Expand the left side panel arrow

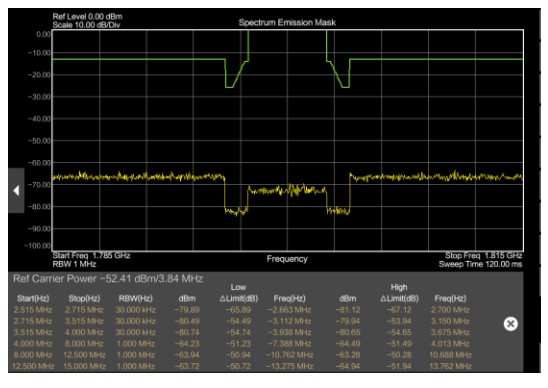click(16, 191)
